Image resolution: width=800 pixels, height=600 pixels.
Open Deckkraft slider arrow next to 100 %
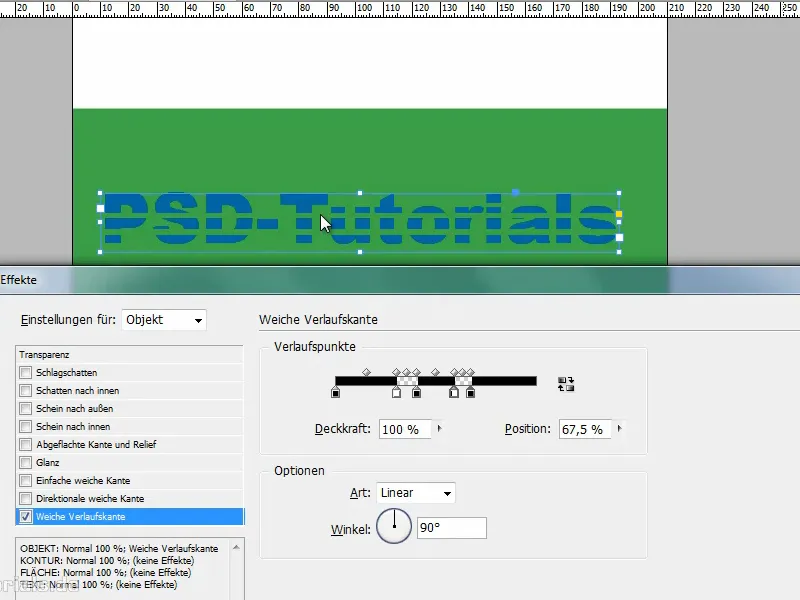[x=439, y=429]
